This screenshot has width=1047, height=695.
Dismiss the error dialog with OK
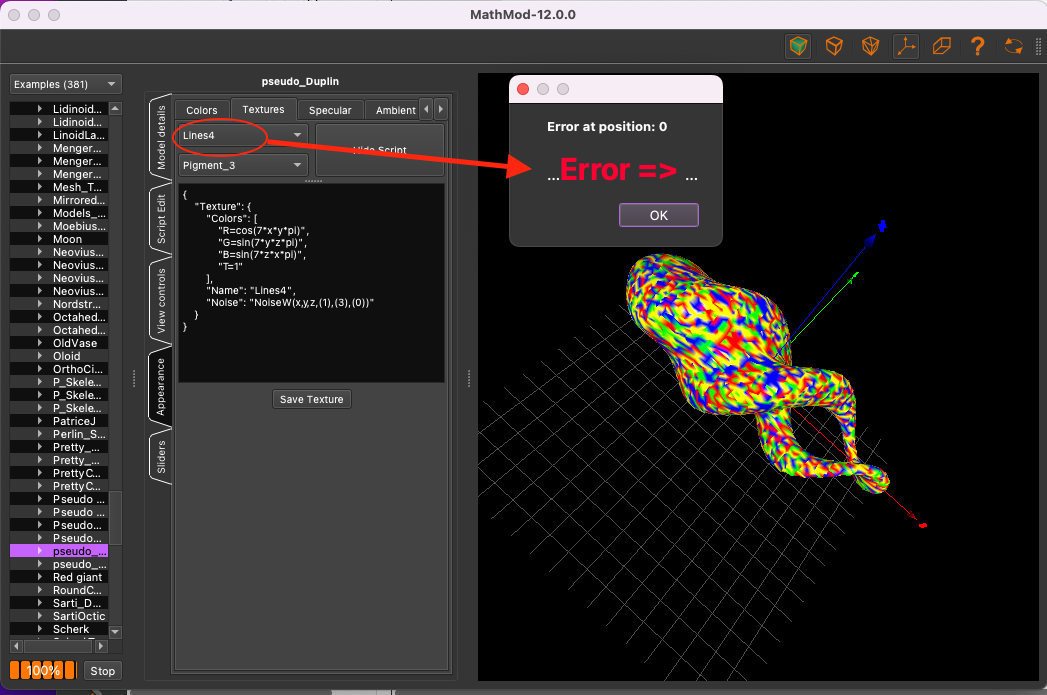pyautogui.click(x=658, y=214)
